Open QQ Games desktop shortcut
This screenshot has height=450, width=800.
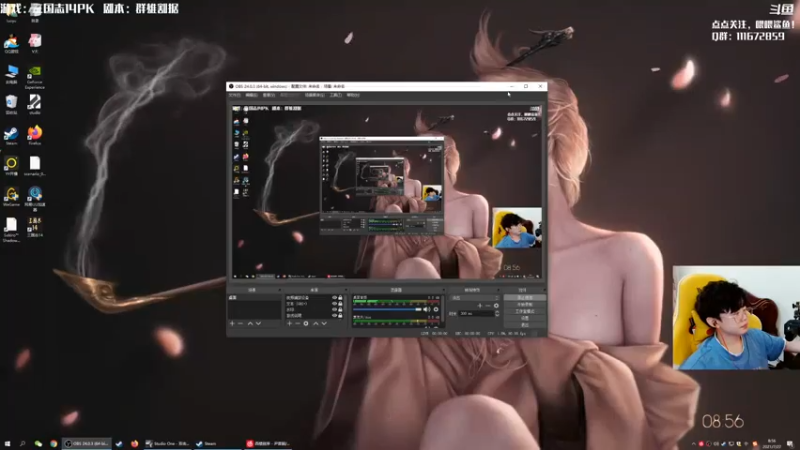(x=11, y=44)
